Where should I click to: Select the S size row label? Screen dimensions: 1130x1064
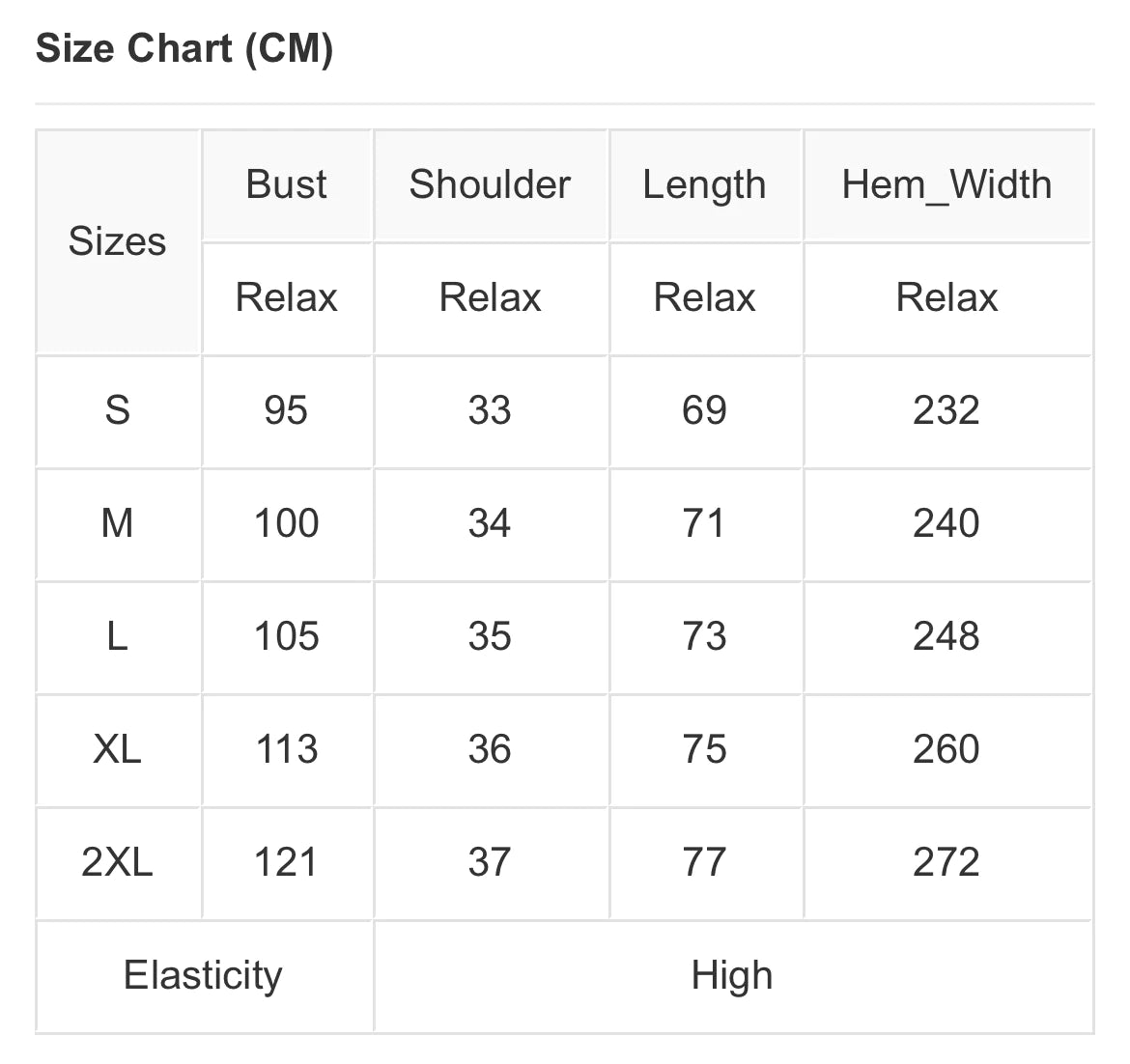click(x=117, y=410)
